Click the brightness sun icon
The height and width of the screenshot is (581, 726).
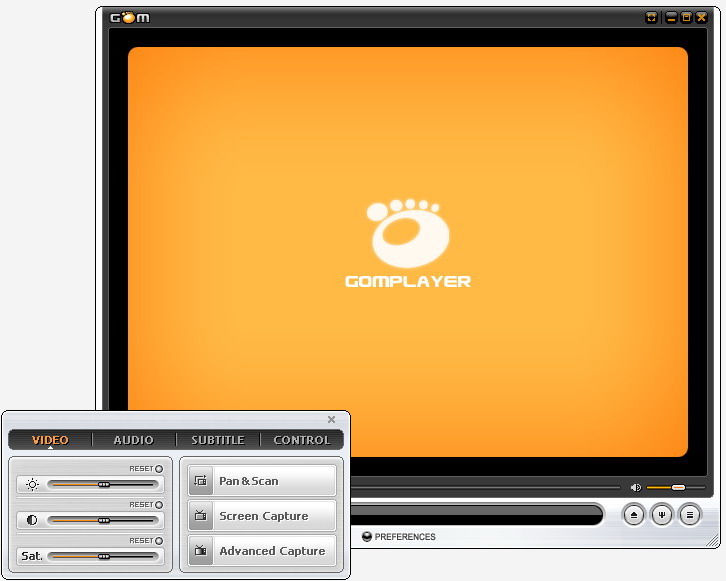pos(32,485)
